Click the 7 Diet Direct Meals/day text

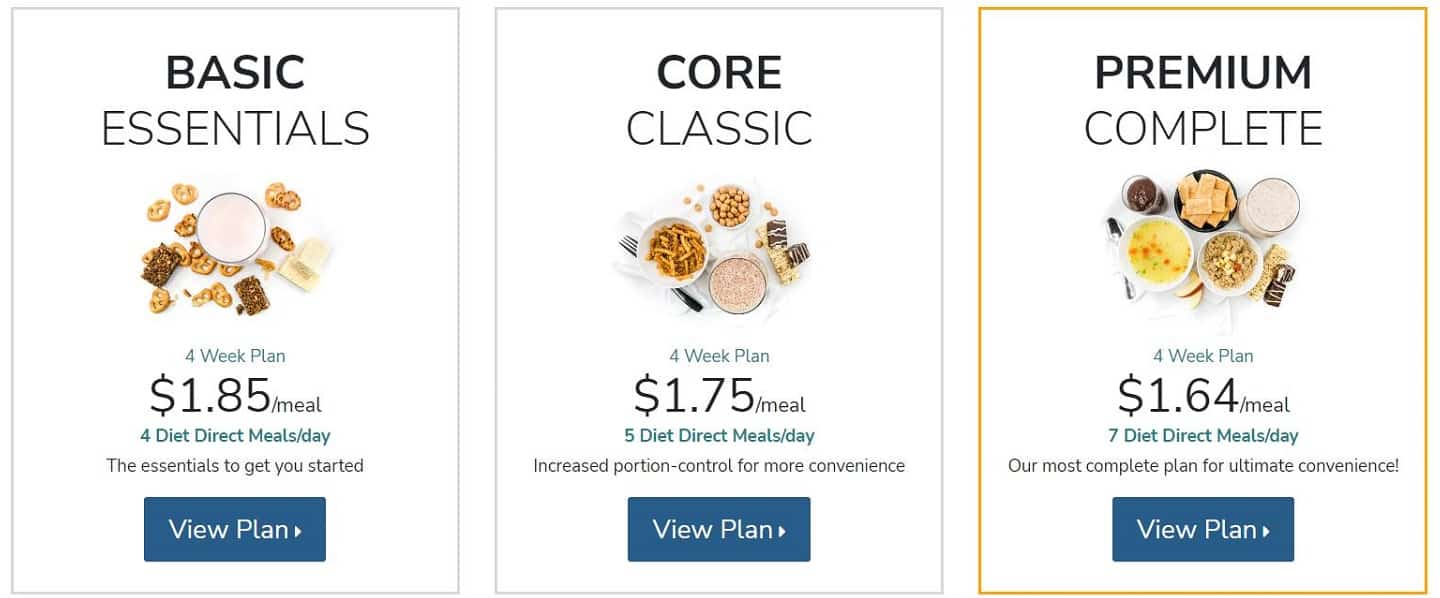tap(1203, 436)
